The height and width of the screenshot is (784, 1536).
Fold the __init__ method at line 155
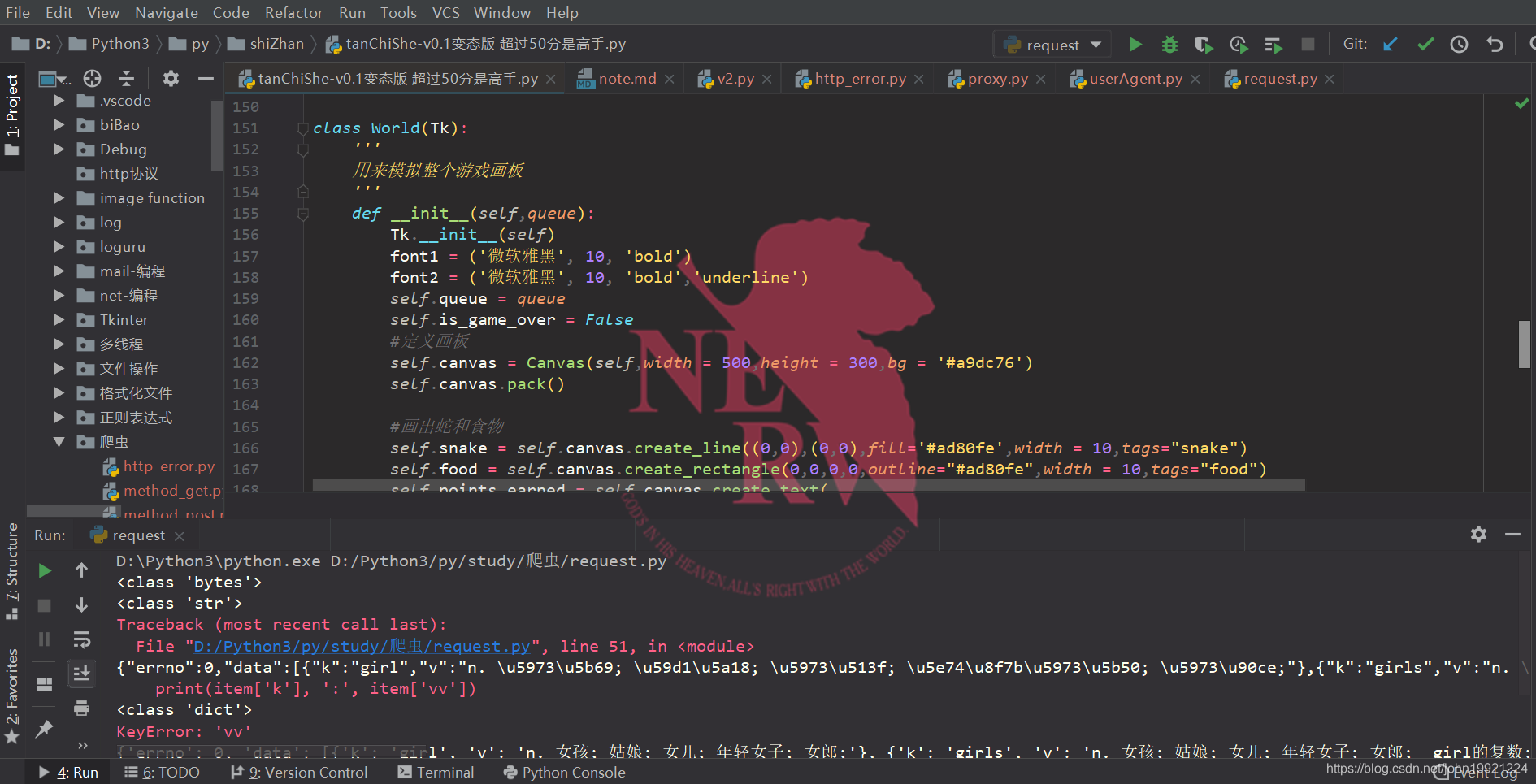click(x=303, y=214)
